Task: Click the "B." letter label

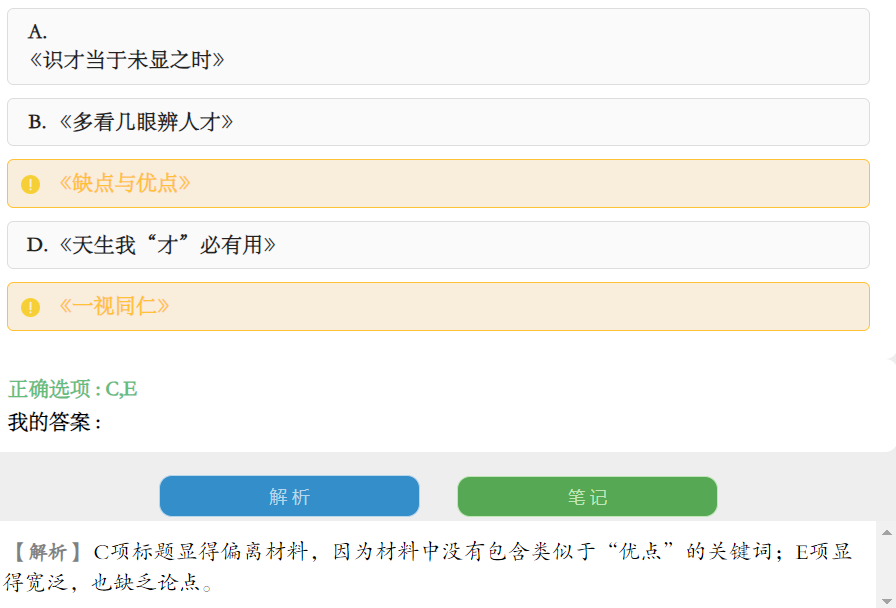Action: [x=38, y=122]
